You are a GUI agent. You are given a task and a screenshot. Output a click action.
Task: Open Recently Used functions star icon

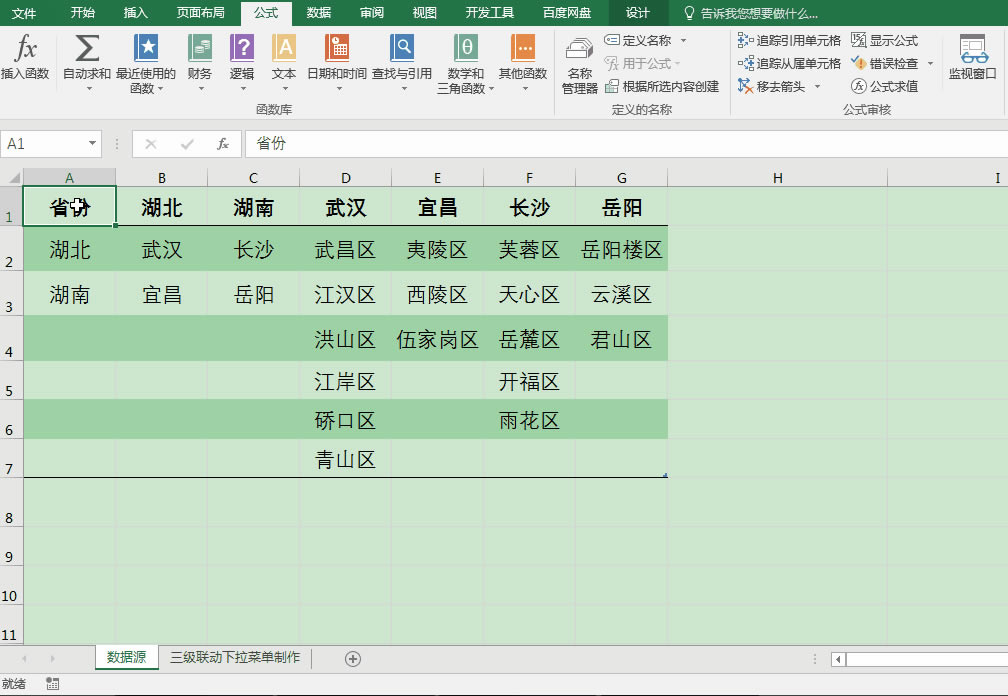click(146, 49)
